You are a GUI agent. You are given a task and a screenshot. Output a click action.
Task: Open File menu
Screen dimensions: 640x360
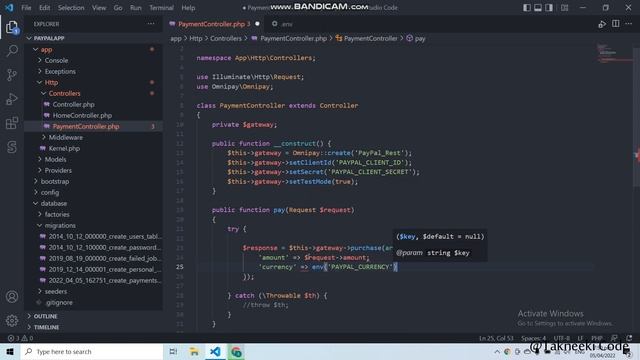(26, 8)
